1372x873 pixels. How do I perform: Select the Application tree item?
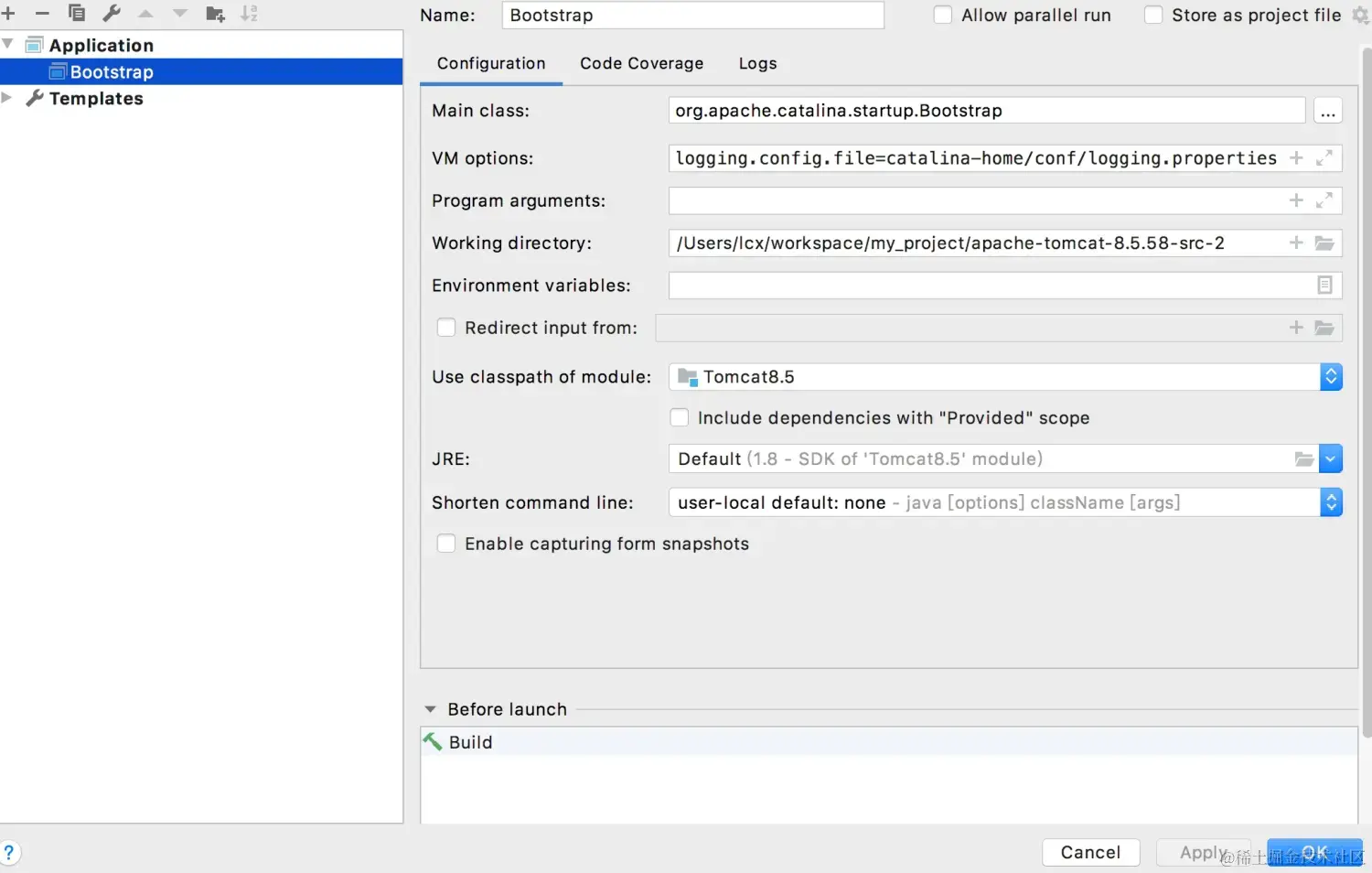(102, 45)
